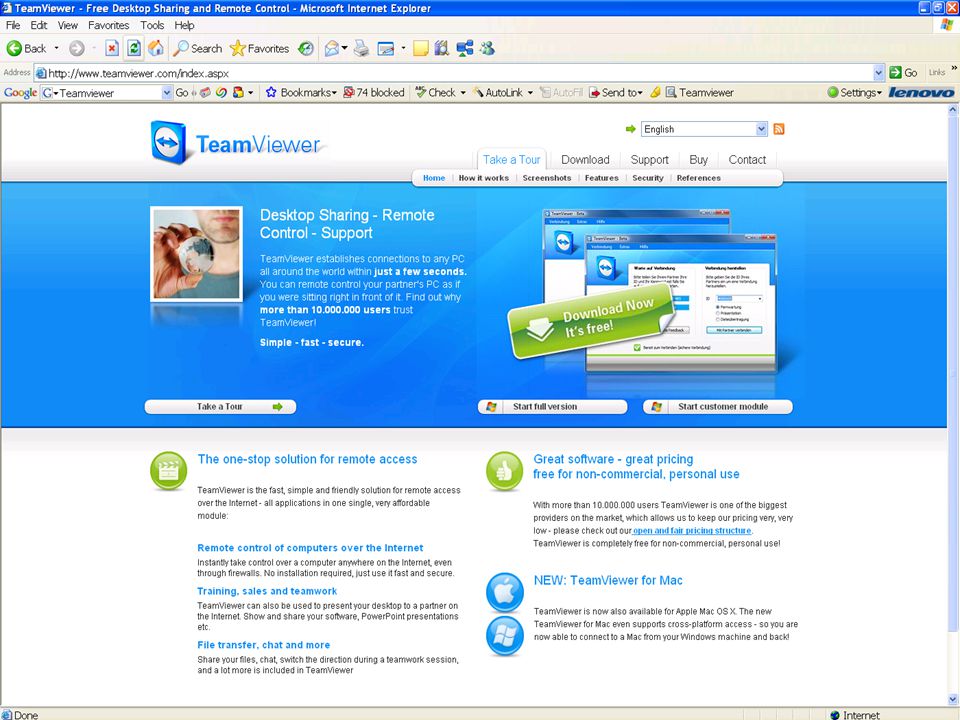This screenshot has height=720, width=960.
Task: Open the Send to dropdown
Action: pos(616,92)
